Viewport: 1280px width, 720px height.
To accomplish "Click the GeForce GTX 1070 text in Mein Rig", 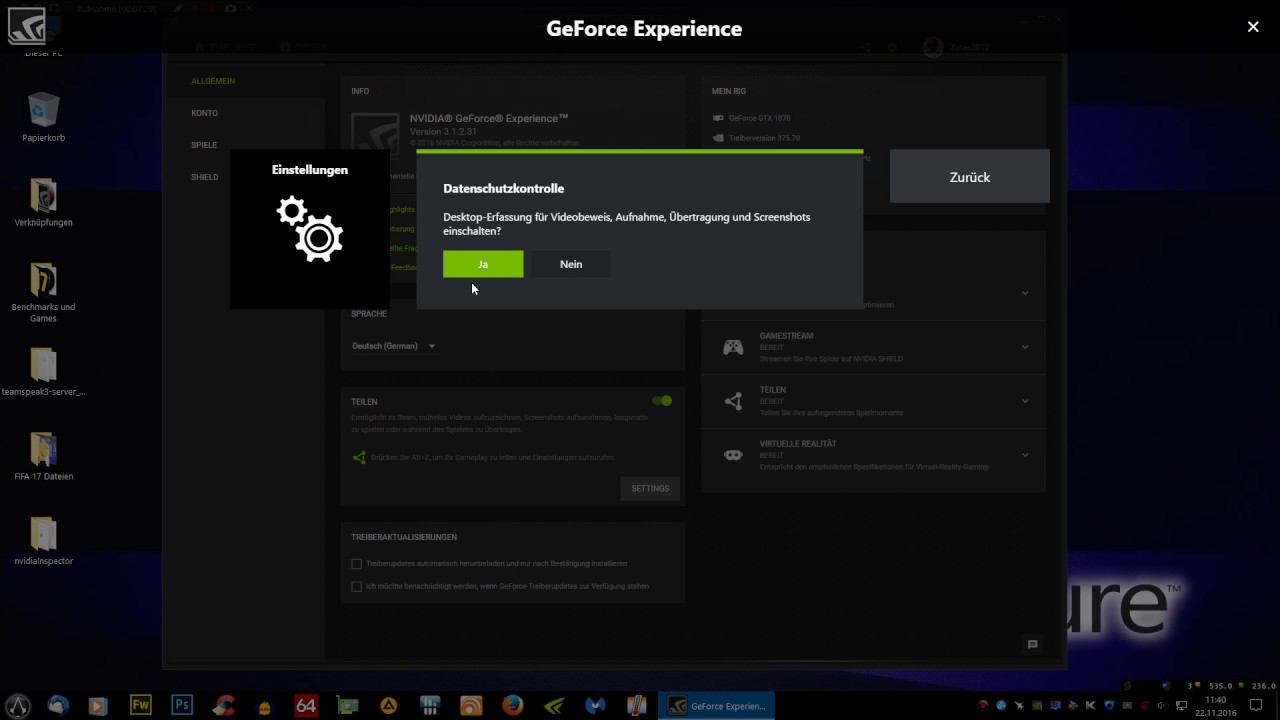I will [x=759, y=118].
